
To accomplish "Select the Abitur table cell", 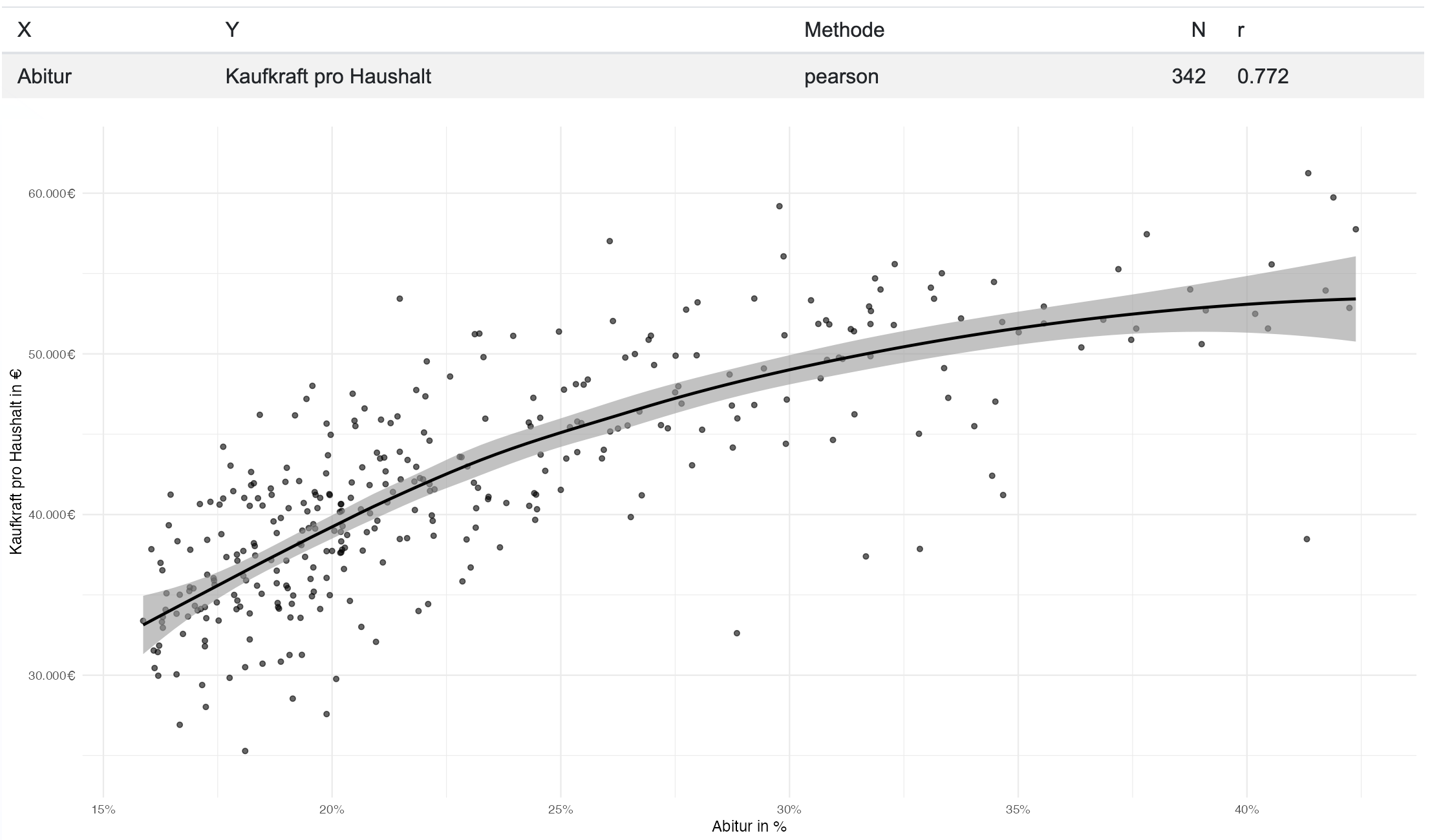I will click(44, 76).
